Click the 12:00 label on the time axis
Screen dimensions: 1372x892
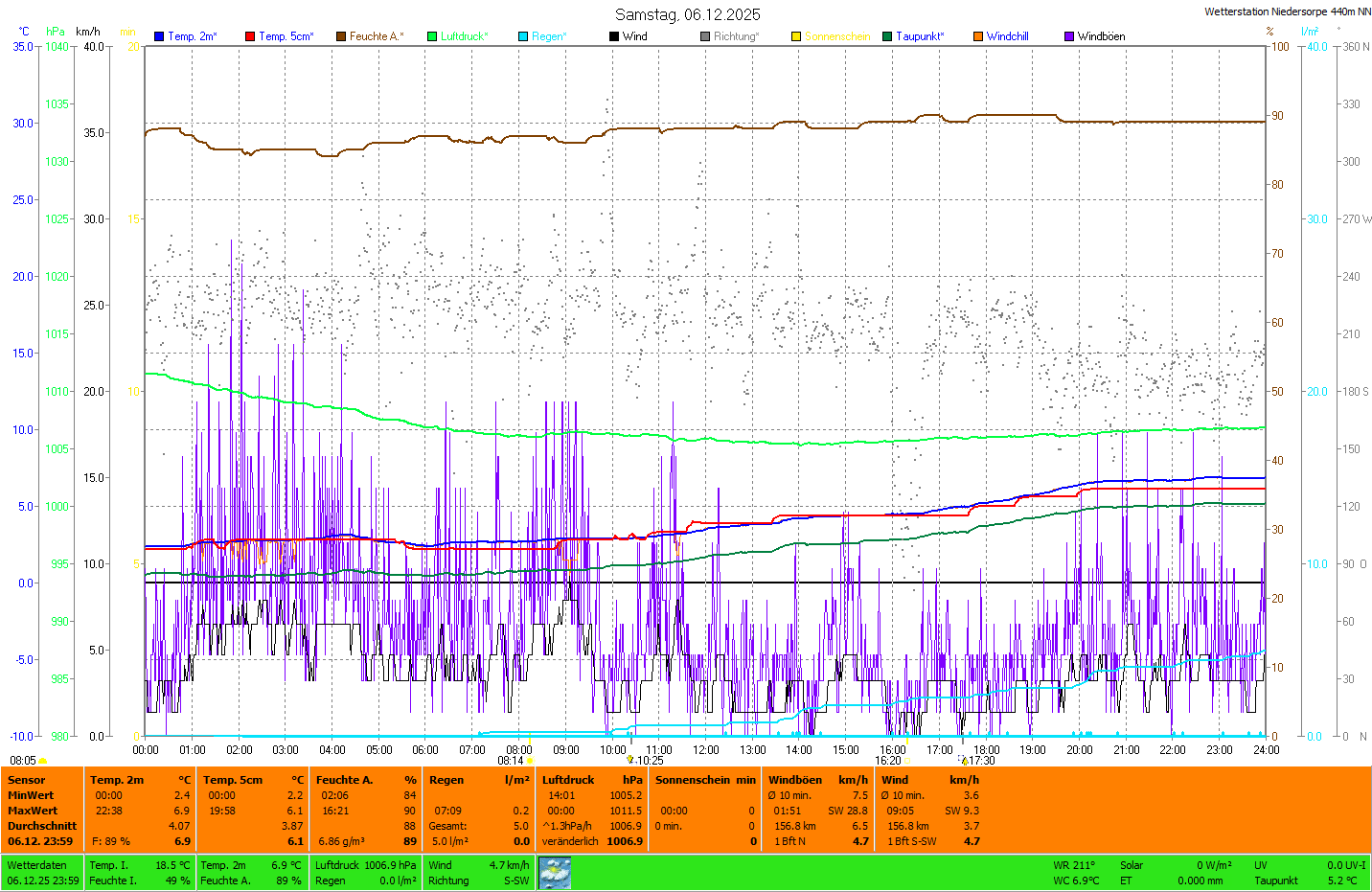coord(706,750)
